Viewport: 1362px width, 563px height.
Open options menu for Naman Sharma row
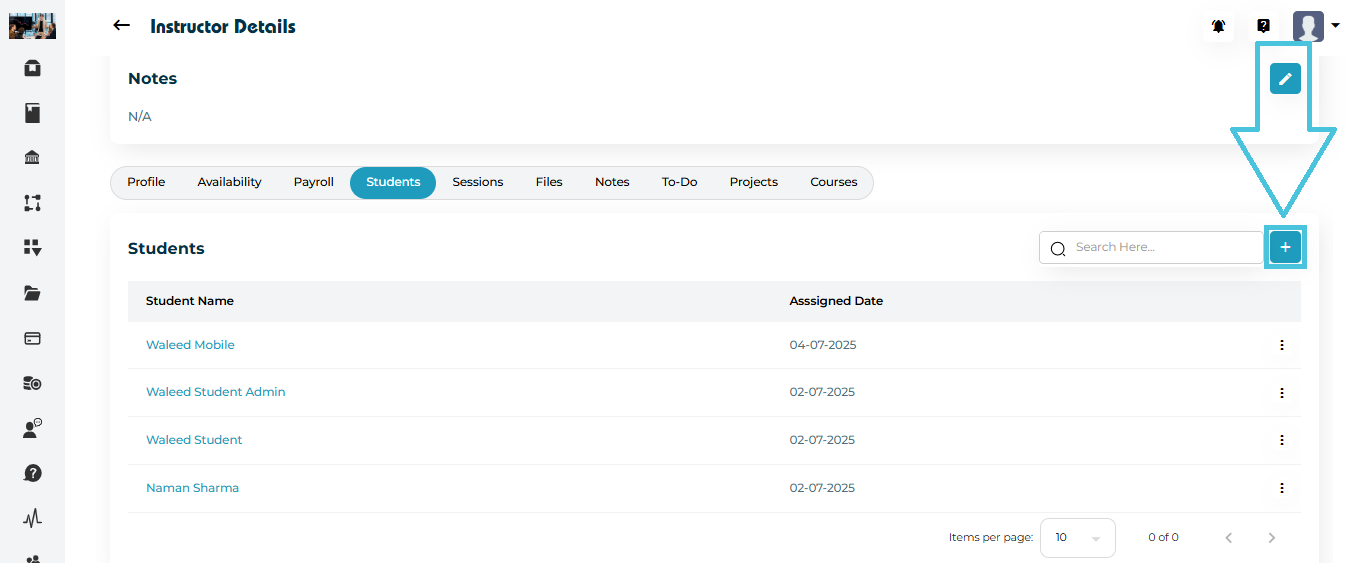(1281, 488)
